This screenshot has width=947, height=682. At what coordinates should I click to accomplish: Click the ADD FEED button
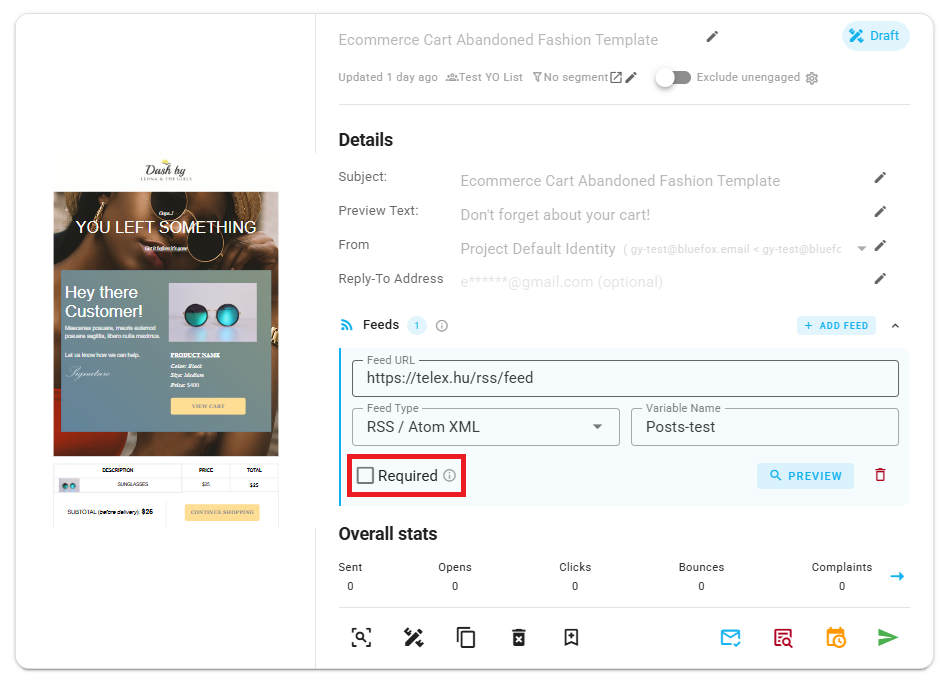click(x=836, y=326)
